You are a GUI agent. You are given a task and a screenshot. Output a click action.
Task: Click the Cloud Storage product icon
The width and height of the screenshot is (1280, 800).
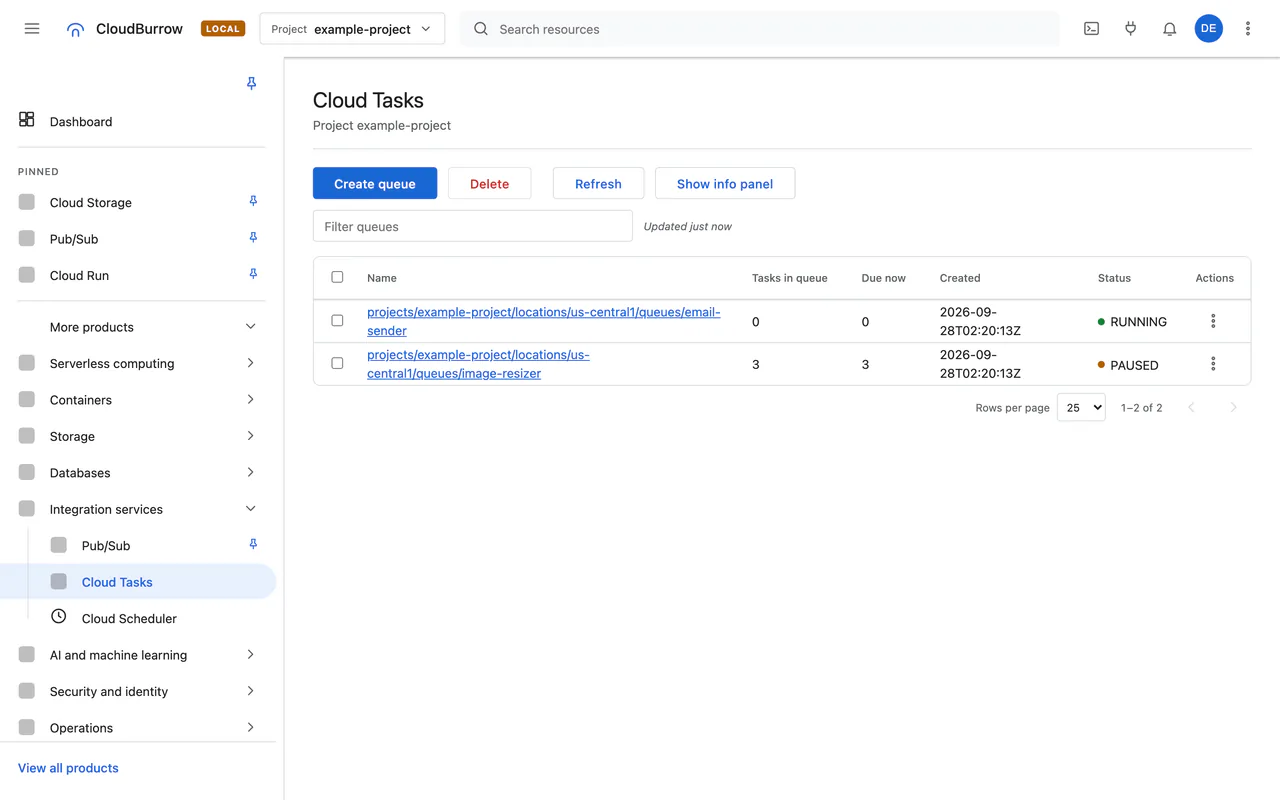pos(27,202)
